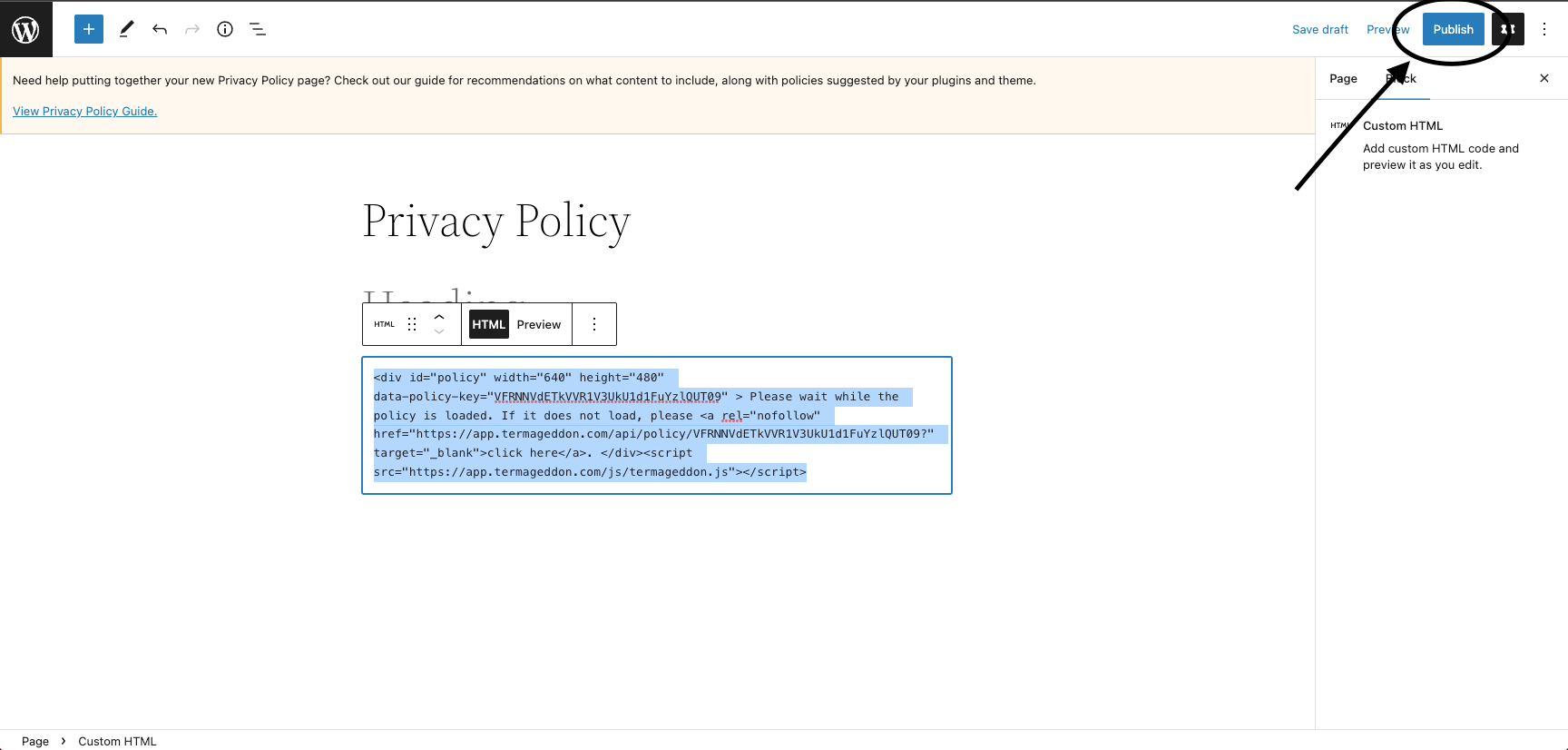Select Page in the bottom breadcrumb
Screen dimensions: 1568x750
35,741
